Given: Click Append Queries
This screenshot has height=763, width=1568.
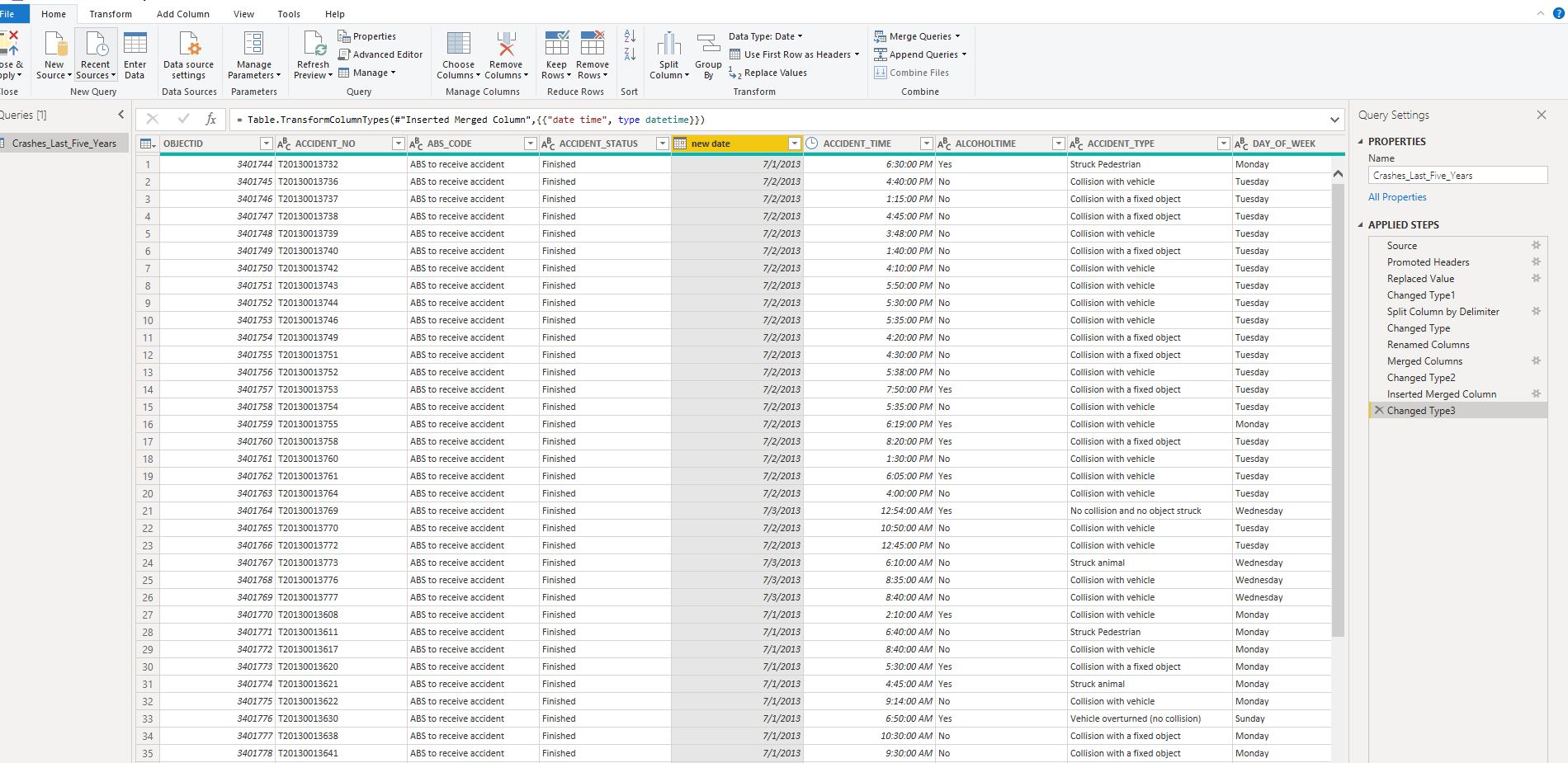Looking at the screenshot, I should click(x=920, y=54).
